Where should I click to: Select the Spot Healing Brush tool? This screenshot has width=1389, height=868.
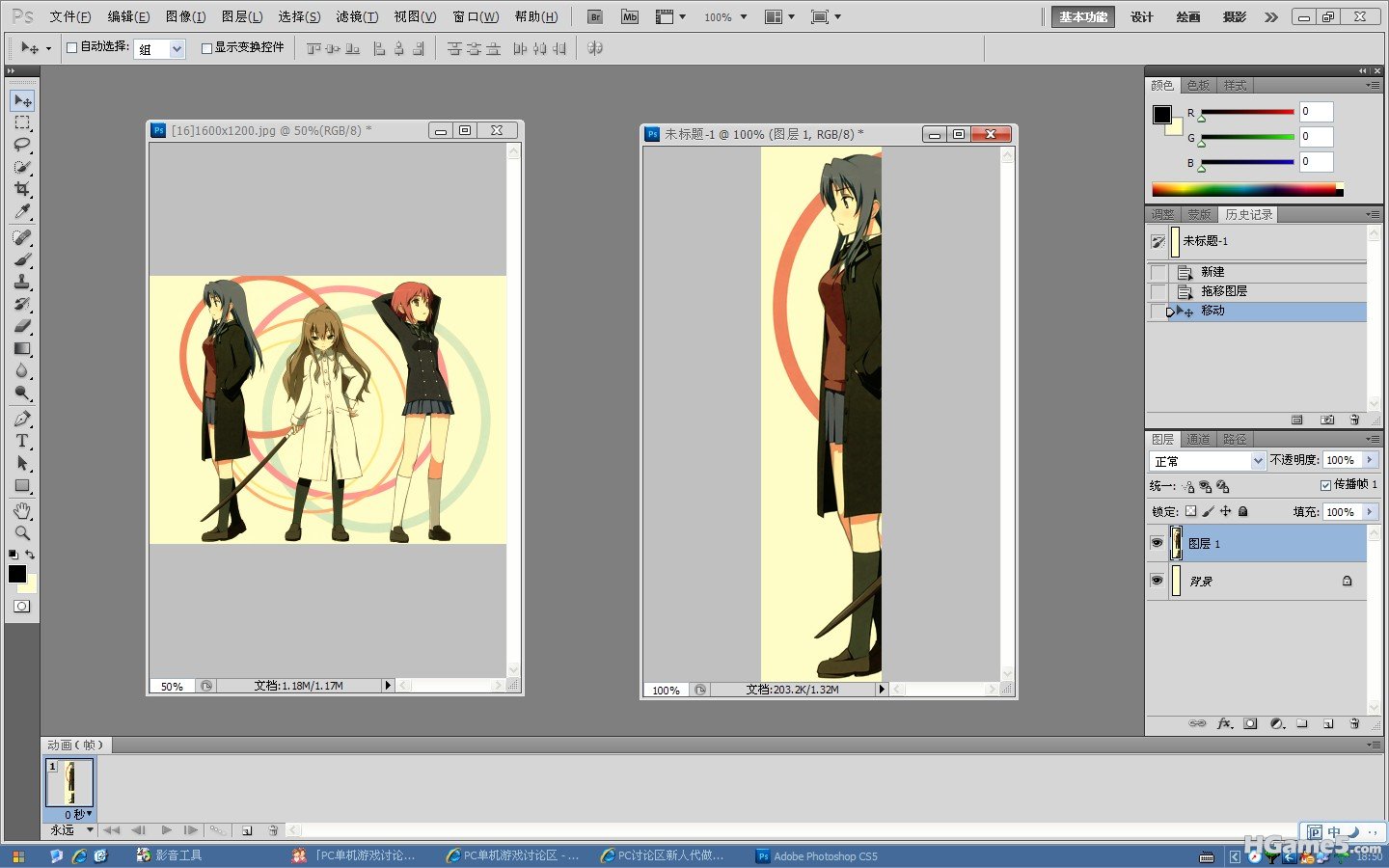[x=22, y=237]
